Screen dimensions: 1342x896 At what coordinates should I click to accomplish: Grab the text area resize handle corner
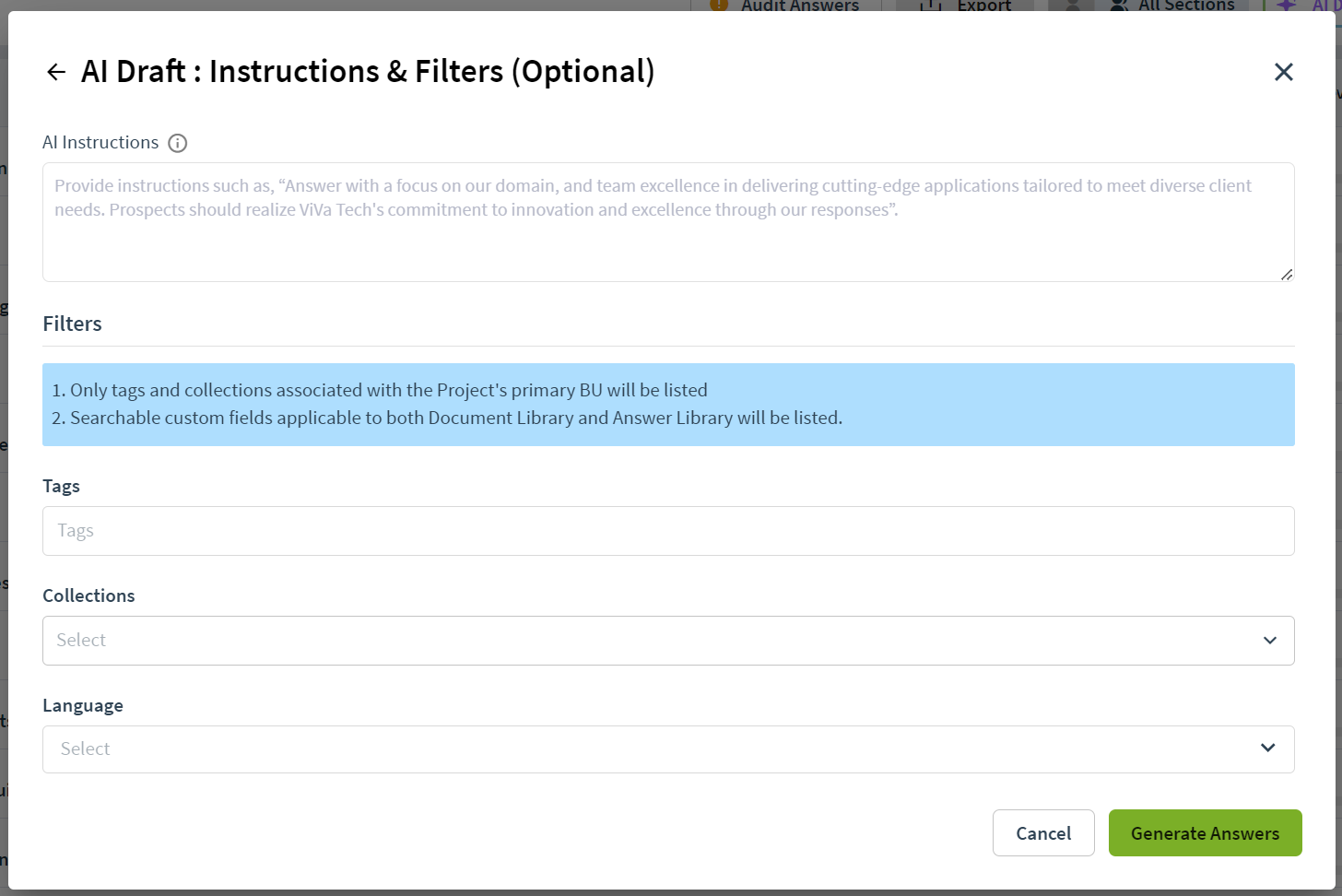pos(1287,274)
